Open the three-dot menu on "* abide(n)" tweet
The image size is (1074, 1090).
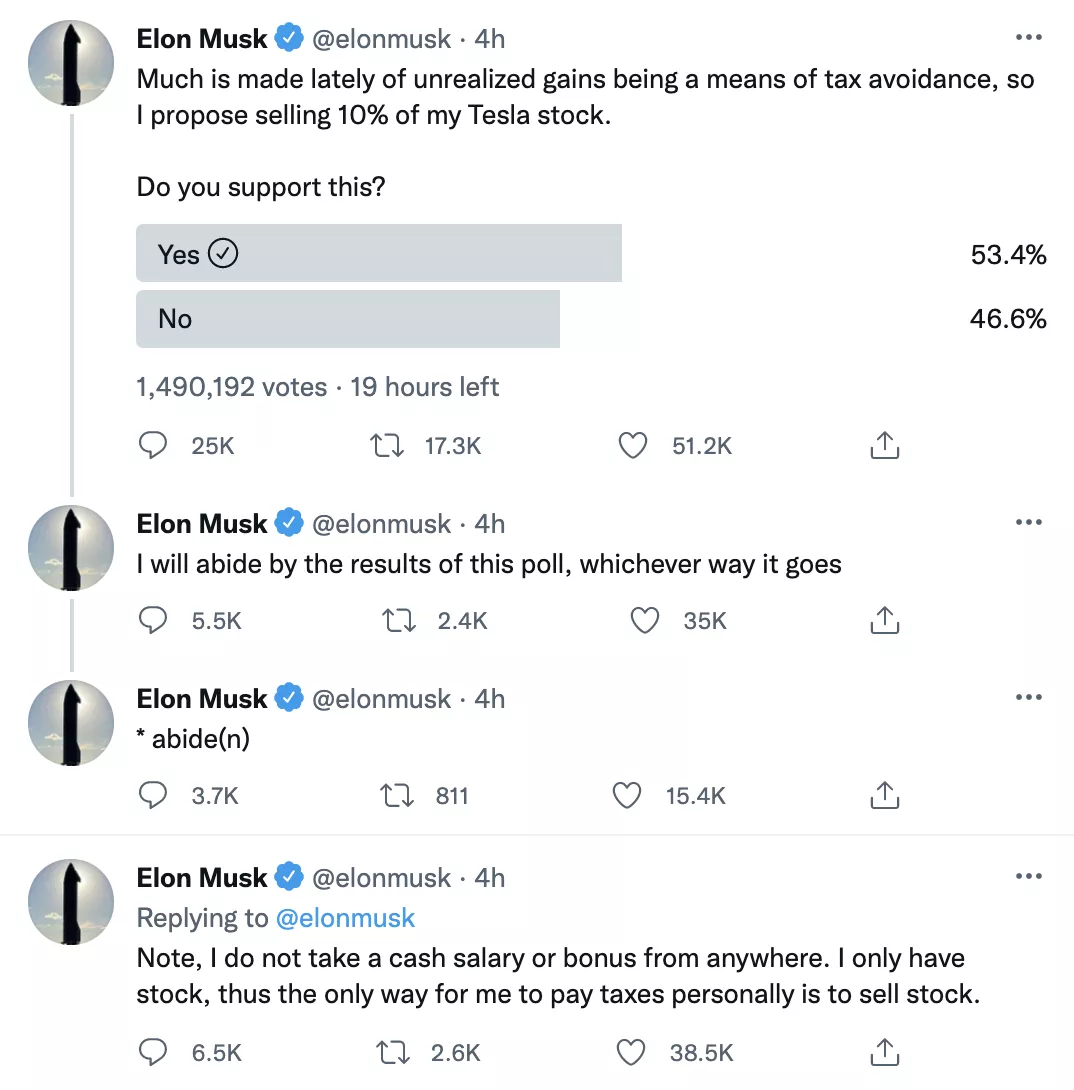1028,698
